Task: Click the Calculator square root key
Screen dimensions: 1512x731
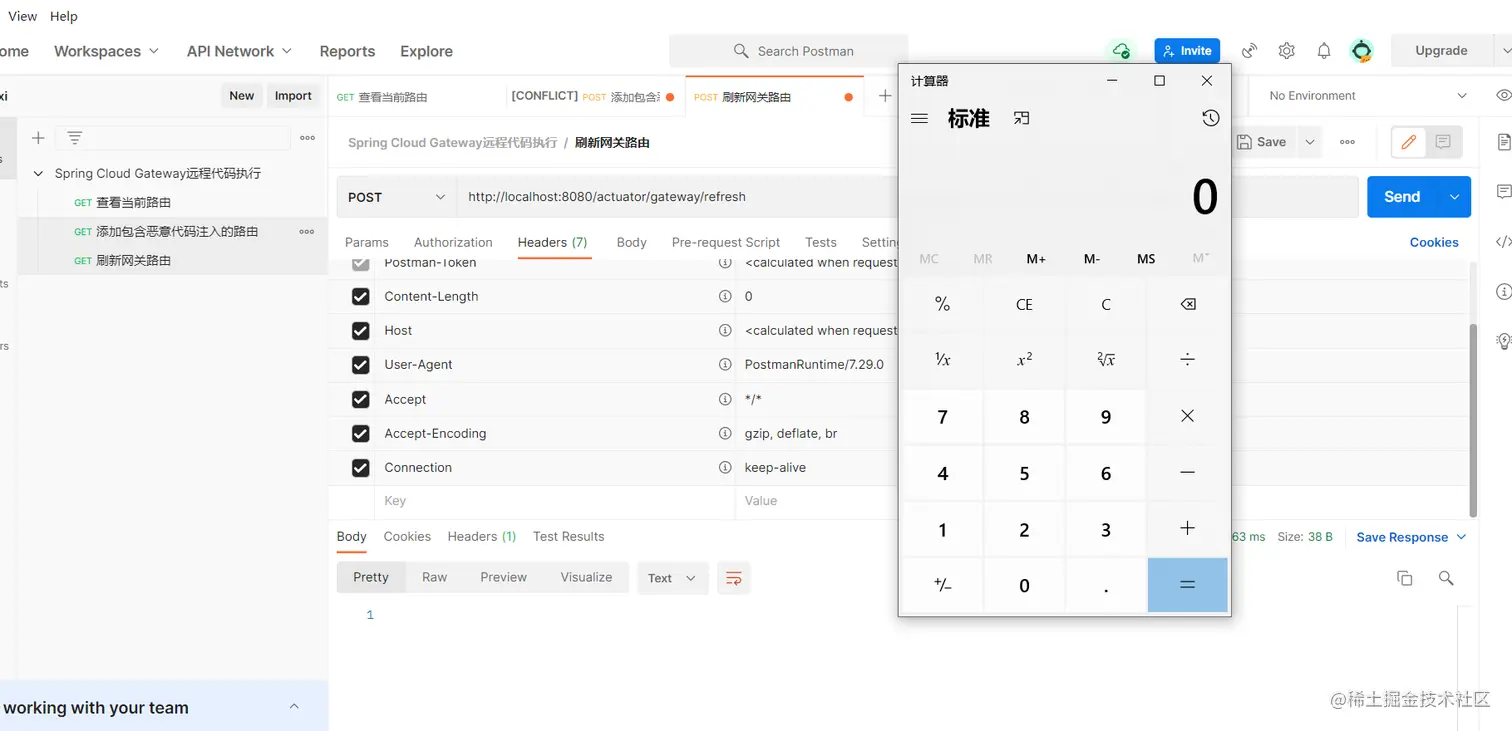Action: (1105, 359)
